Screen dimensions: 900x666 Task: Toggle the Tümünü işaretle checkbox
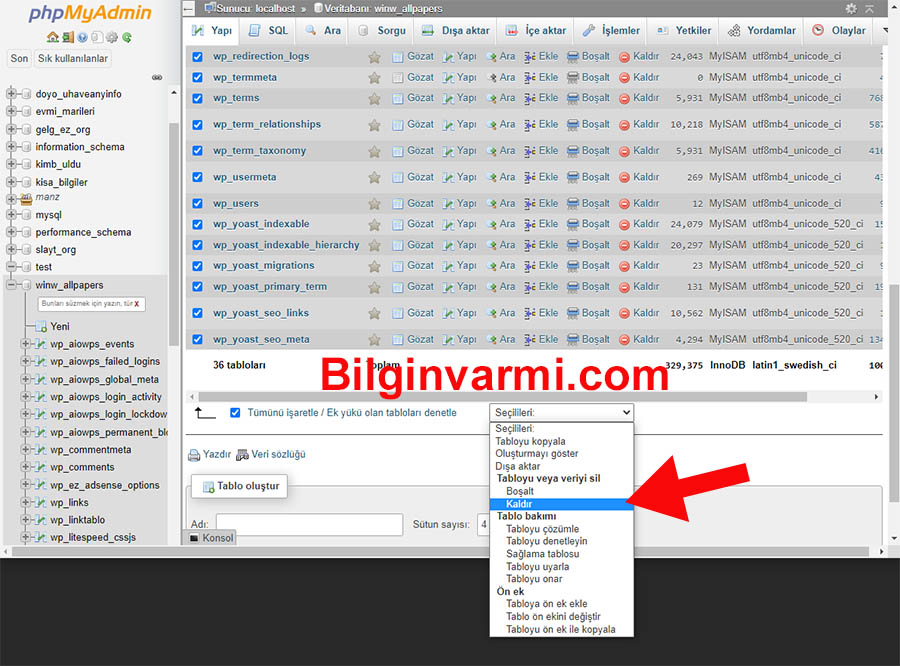[x=235, y=413]
